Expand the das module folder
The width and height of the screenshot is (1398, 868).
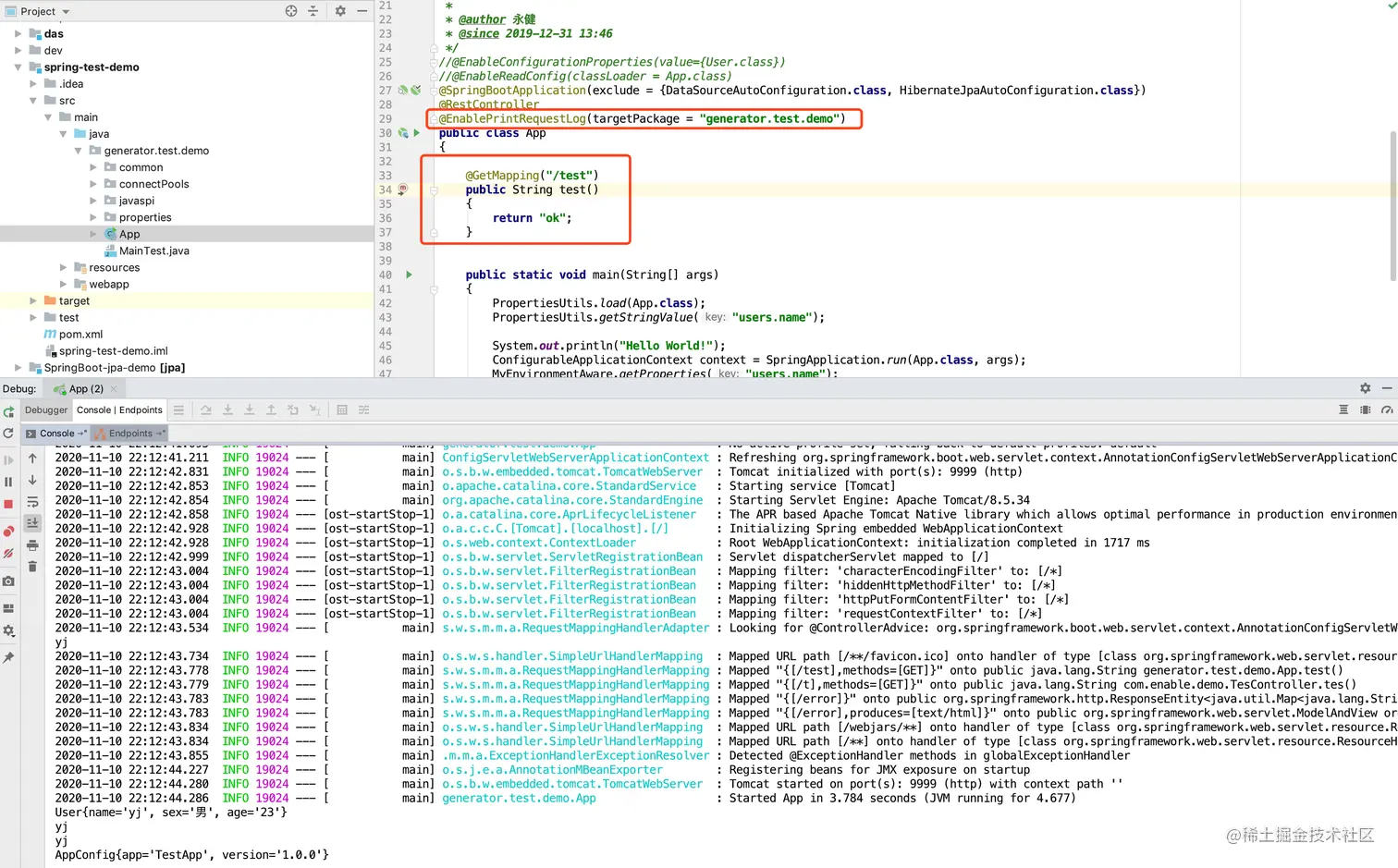point(18,34)
